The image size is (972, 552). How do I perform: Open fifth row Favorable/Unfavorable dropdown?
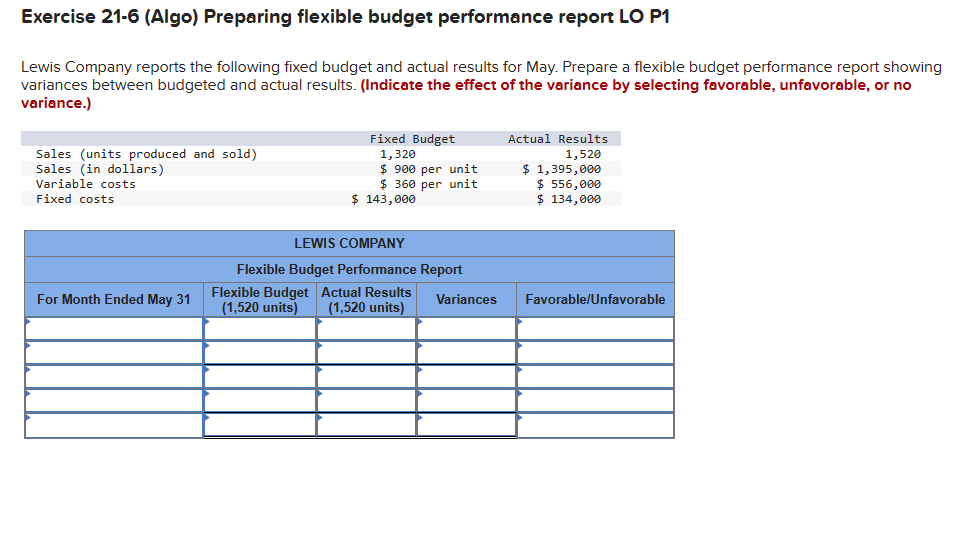tap(595, 425)
